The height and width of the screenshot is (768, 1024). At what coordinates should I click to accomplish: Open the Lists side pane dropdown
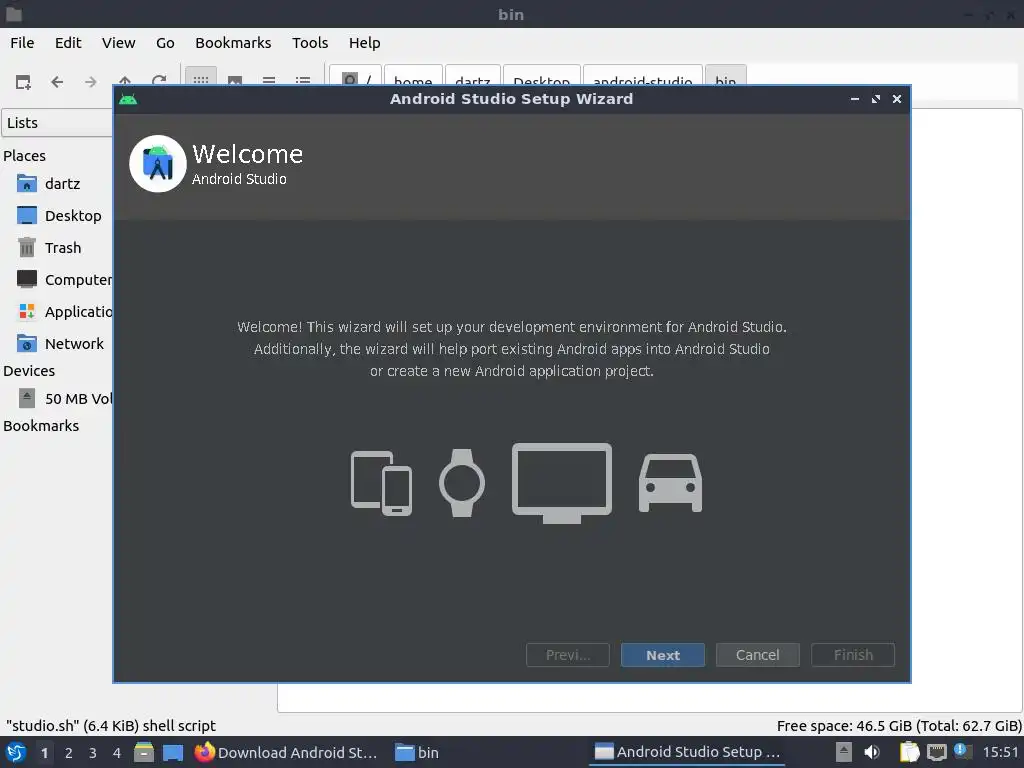click(57, 123)
